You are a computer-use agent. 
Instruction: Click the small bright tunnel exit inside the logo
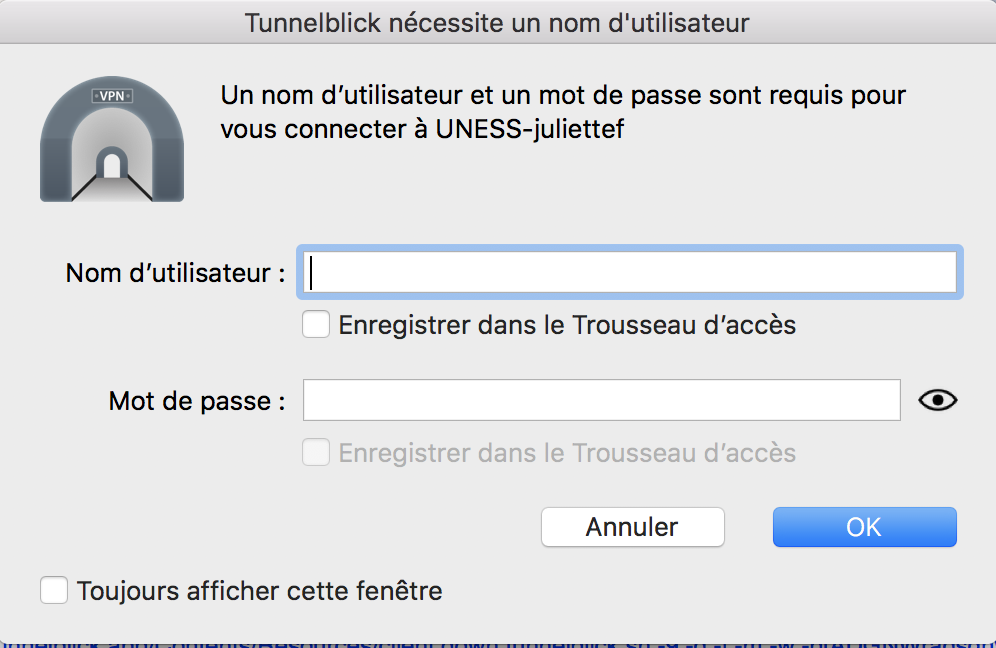coord(112,166)
